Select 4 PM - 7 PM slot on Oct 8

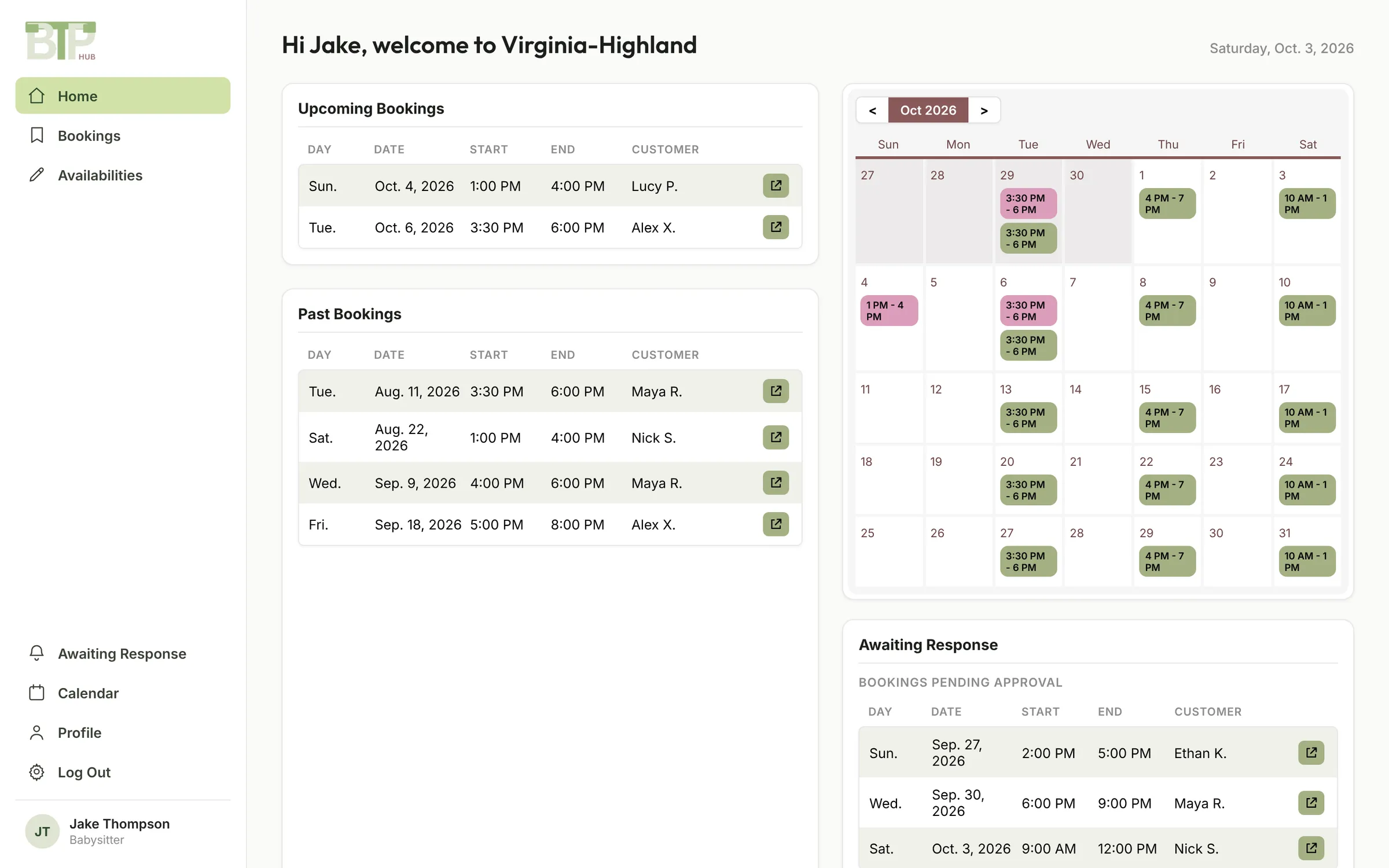pos(1167,311)
